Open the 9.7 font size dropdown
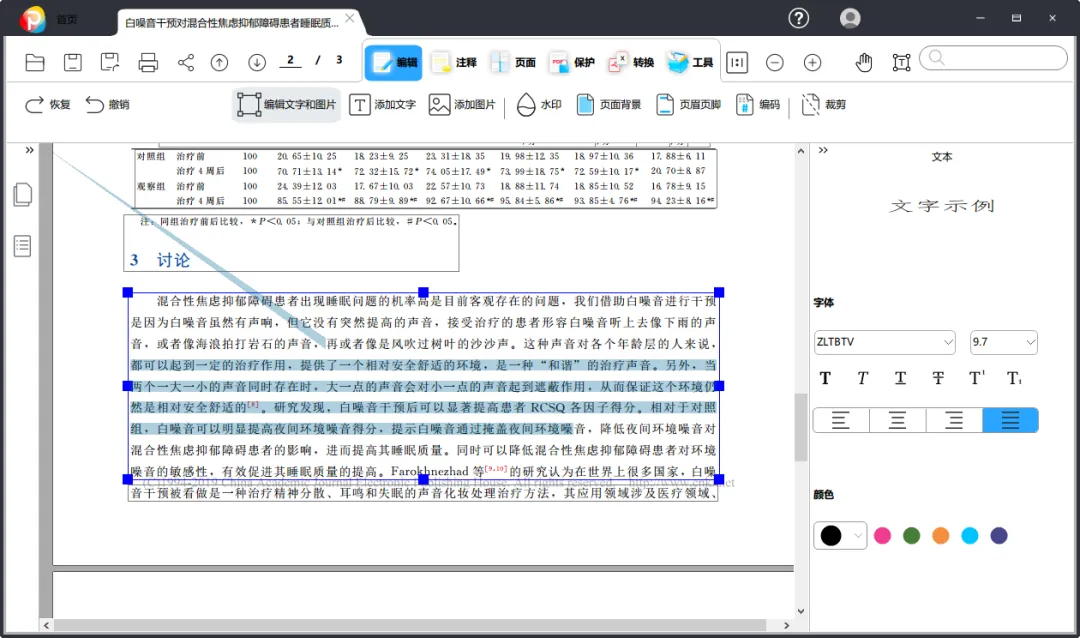This screenshot has width=1080, height=638. (1004, 342)
